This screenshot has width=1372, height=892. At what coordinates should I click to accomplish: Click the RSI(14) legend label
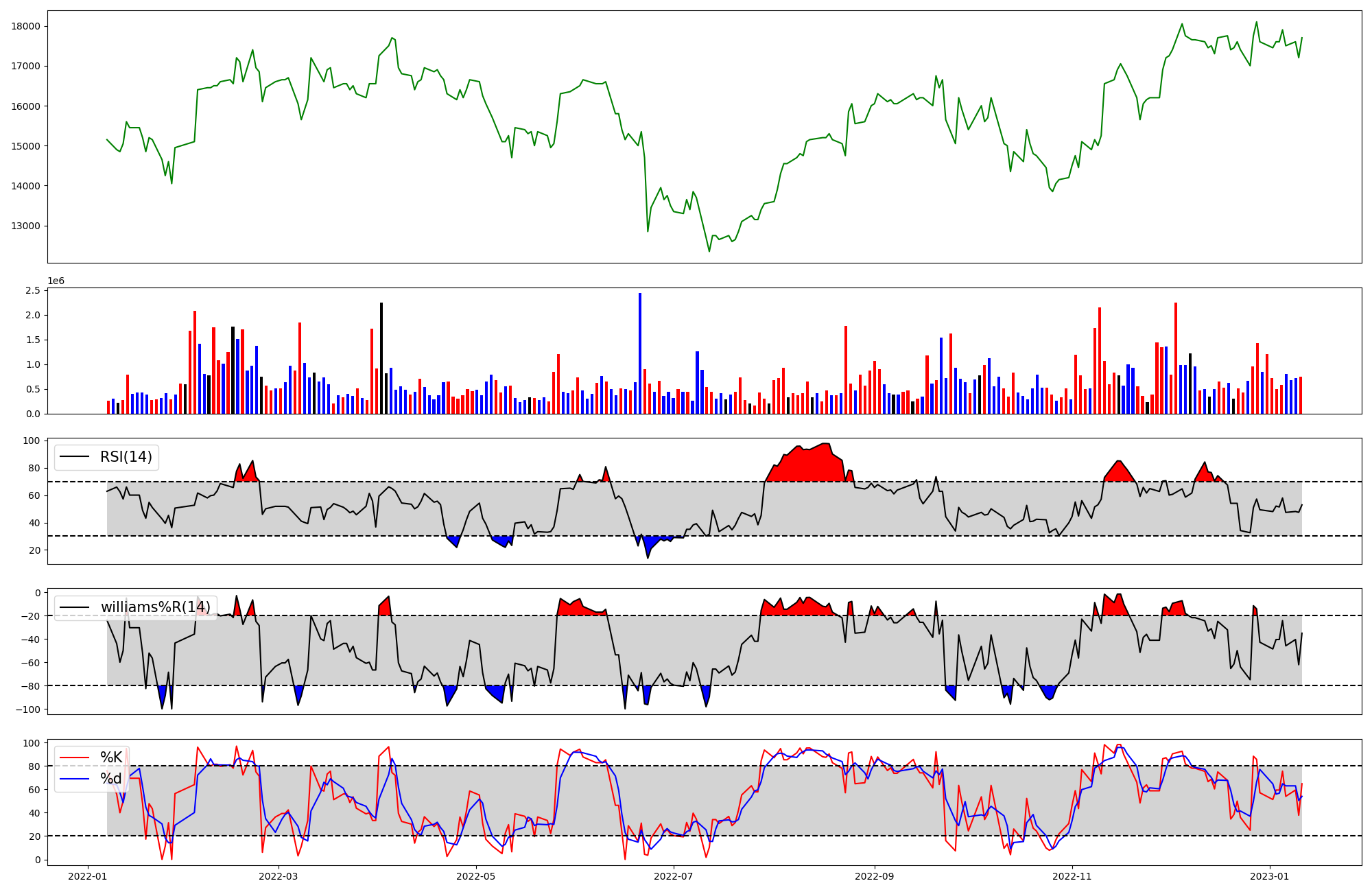126,457
